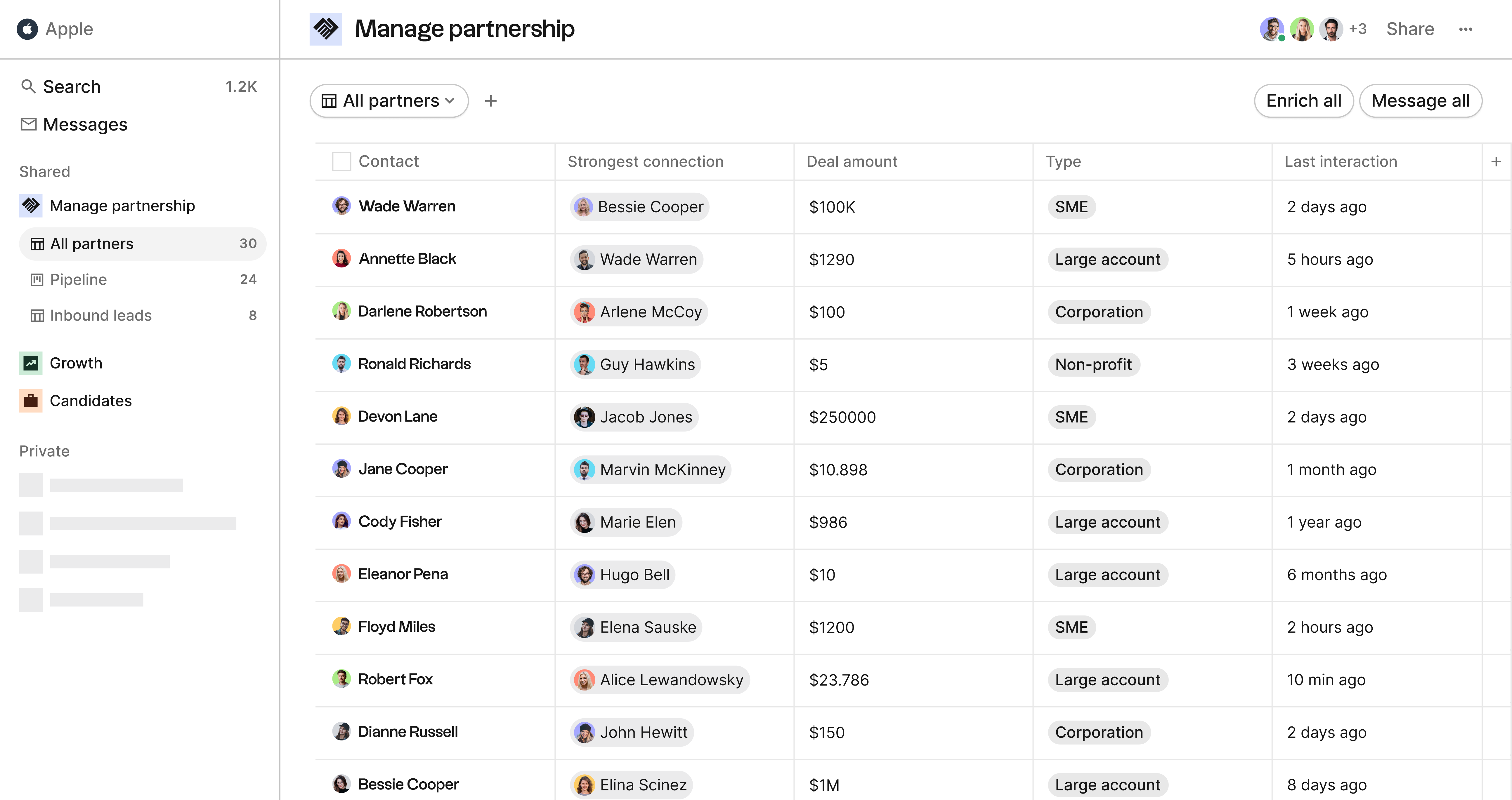Expand the +3 collaborators list
The height and width of the screenshot is (800, 1512).
[1358, 28]
